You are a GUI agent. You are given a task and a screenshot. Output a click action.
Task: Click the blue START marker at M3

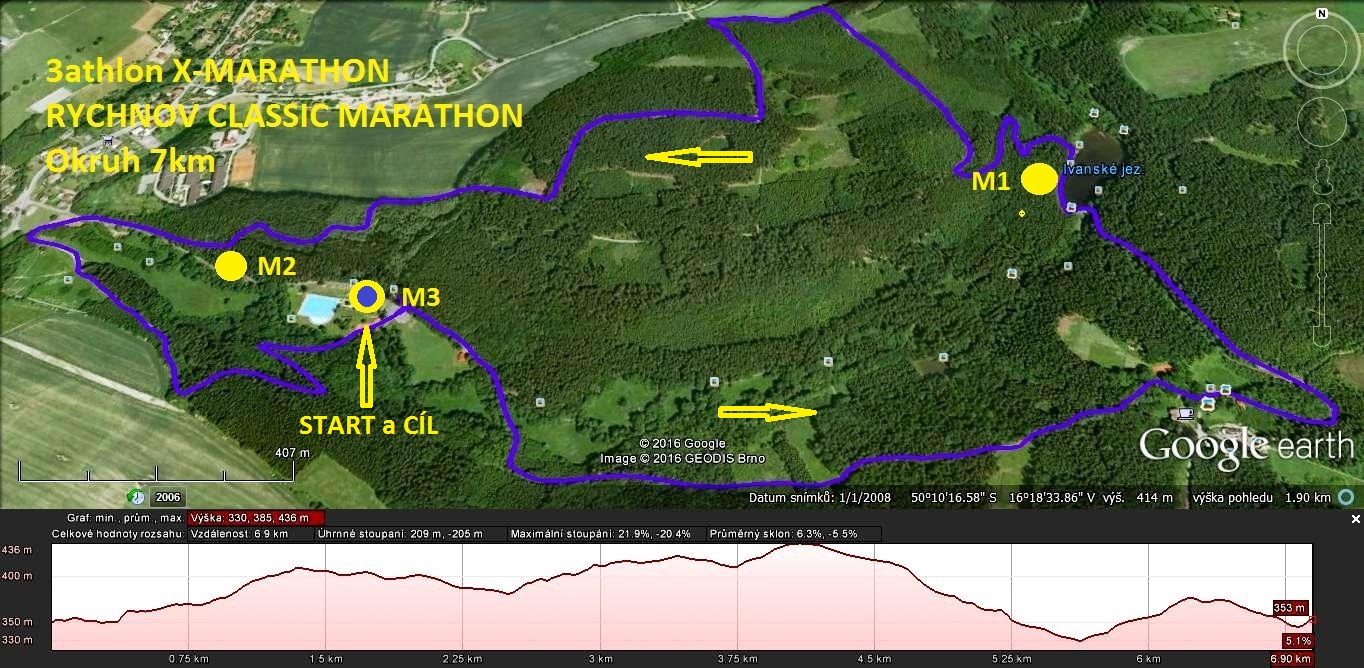[x=368, y=296]
